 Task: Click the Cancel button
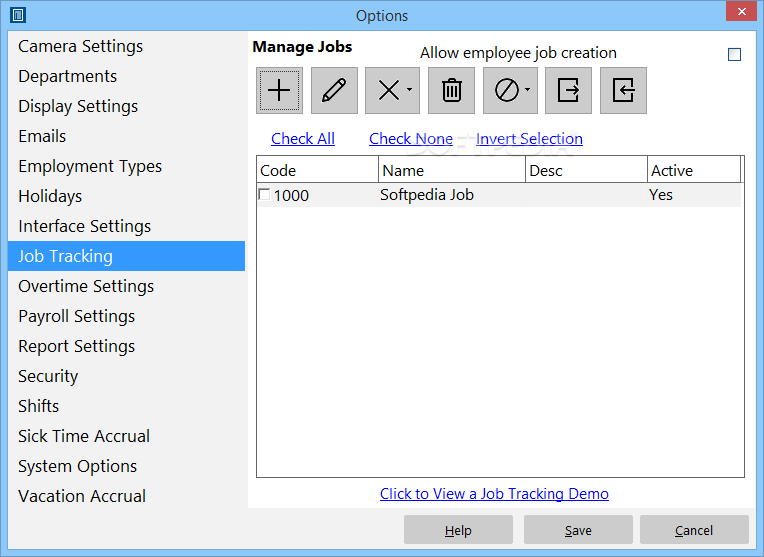(694, 530)
